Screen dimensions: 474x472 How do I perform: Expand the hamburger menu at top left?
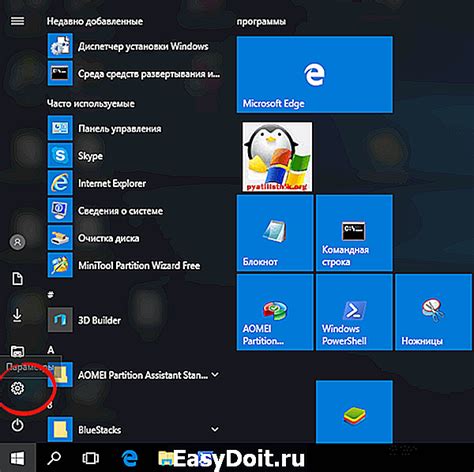pyautogui.click(x=17, y=21)
